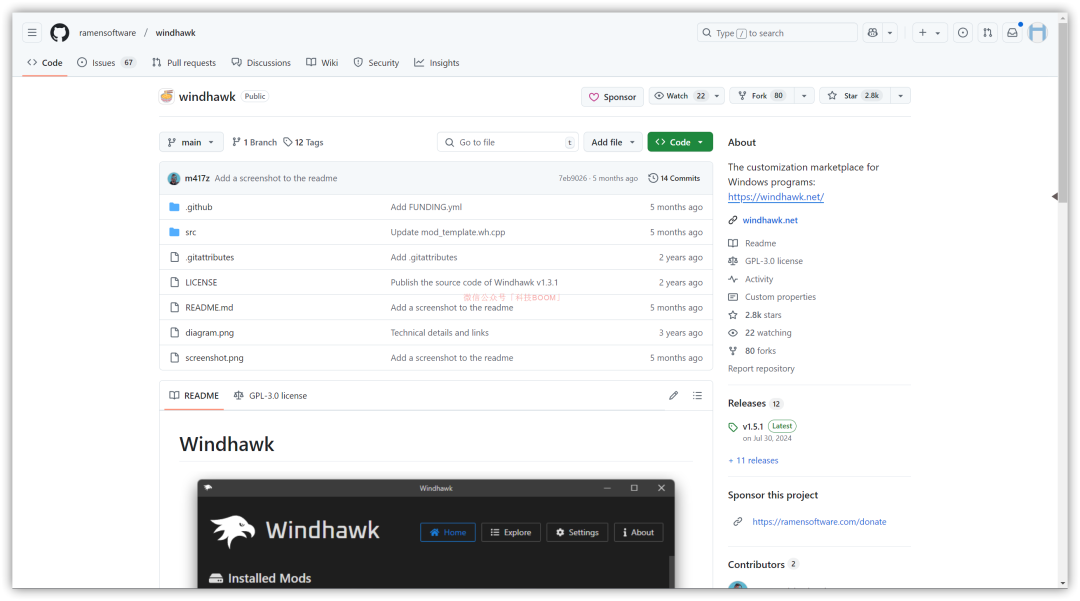Image resolution: width=1080 pixels, height=601 pixels.
Task: Switch to the Wiki tab
Action: click(x=322, y=63)
